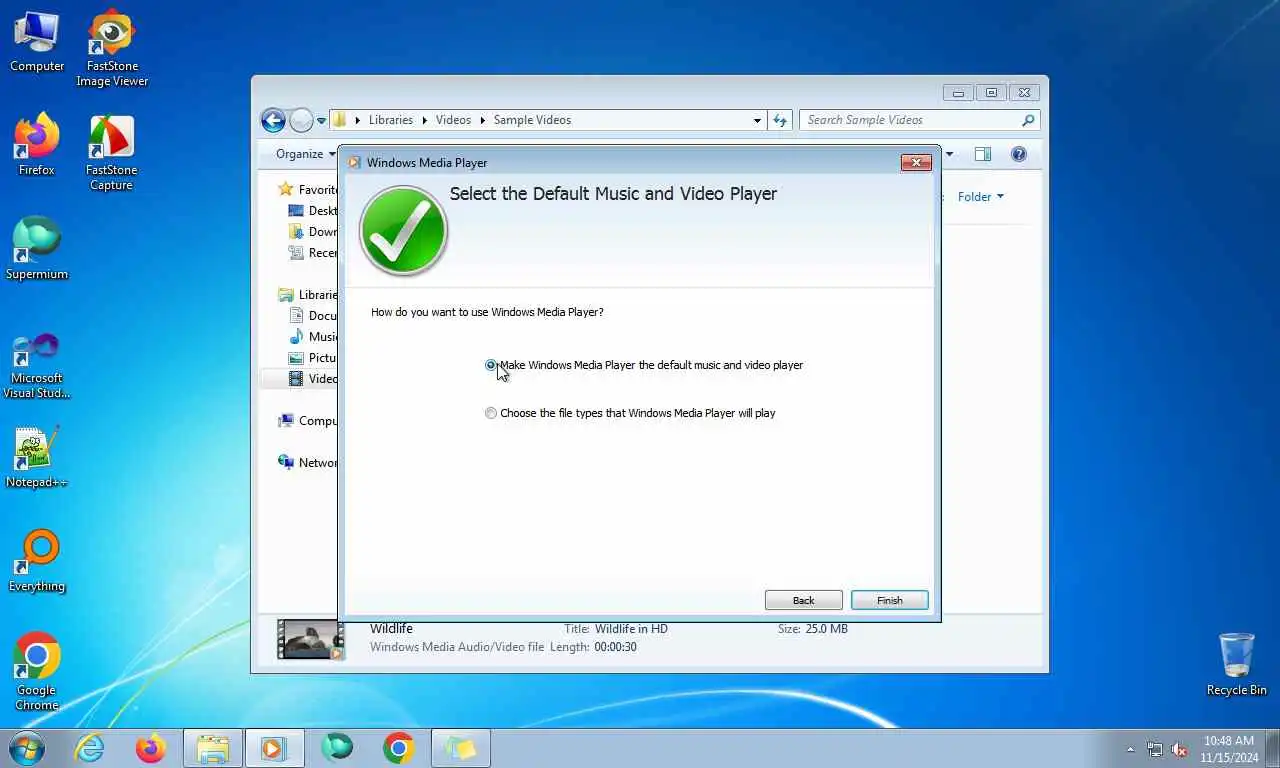Close the Windows Media Player dialog
Viewport: 1280px width, 768px height.
[x=916, y=162]
